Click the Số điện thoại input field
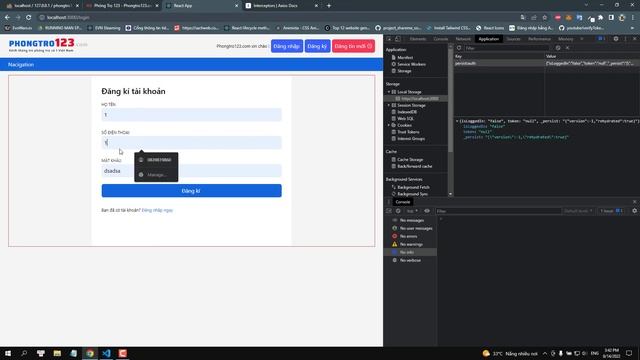 pyautogui.click(x=191, y=142)
